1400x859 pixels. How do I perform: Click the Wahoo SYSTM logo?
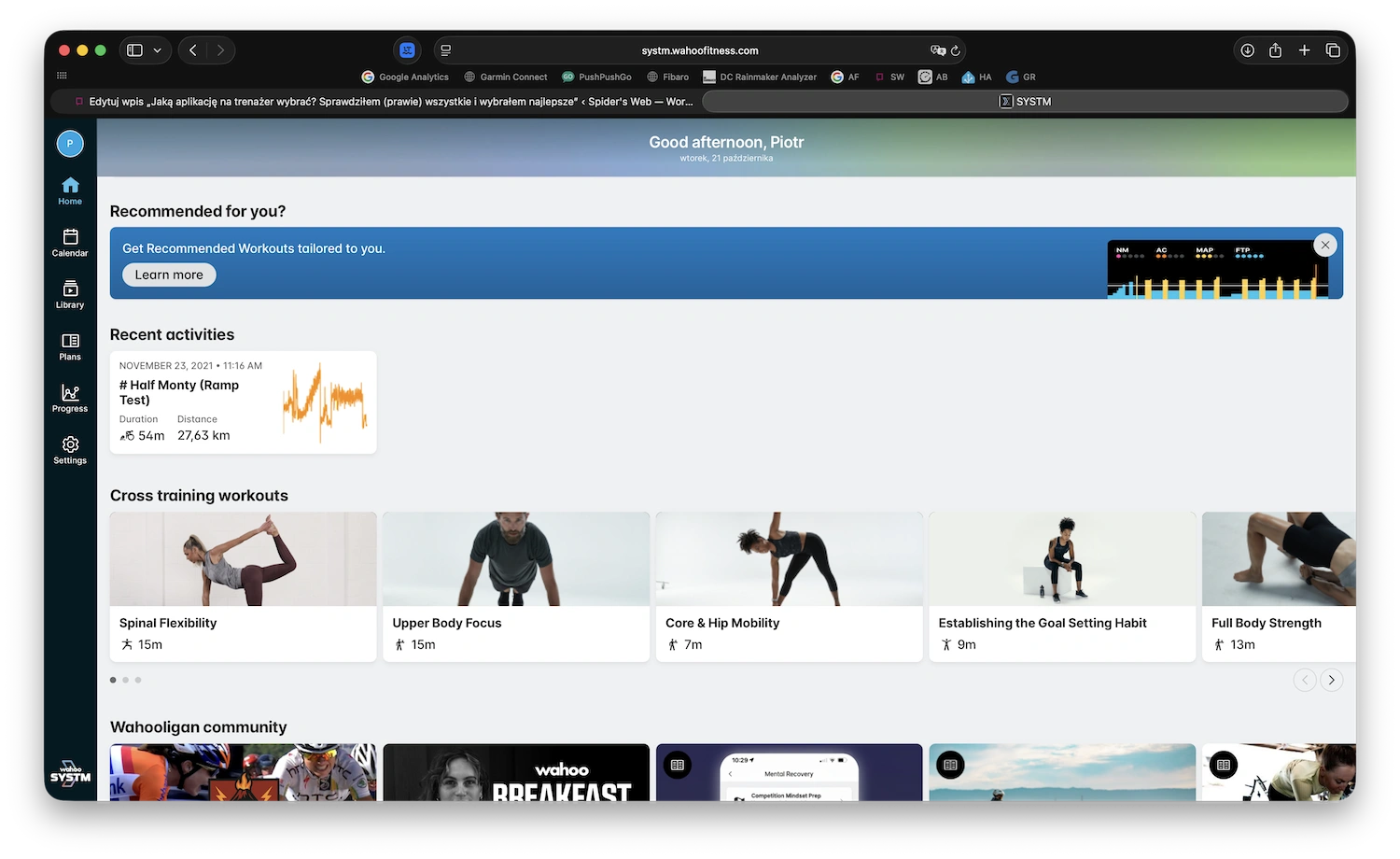coord(70,773)
